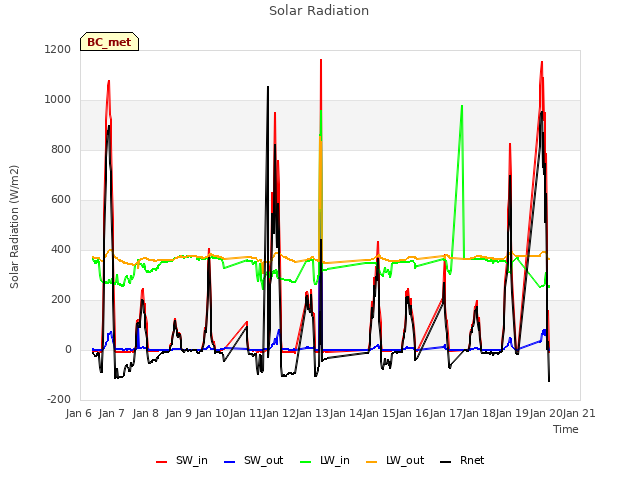Click the orange LW_out legend swatch
Screen dimensions: 640x480
point(371,462)
